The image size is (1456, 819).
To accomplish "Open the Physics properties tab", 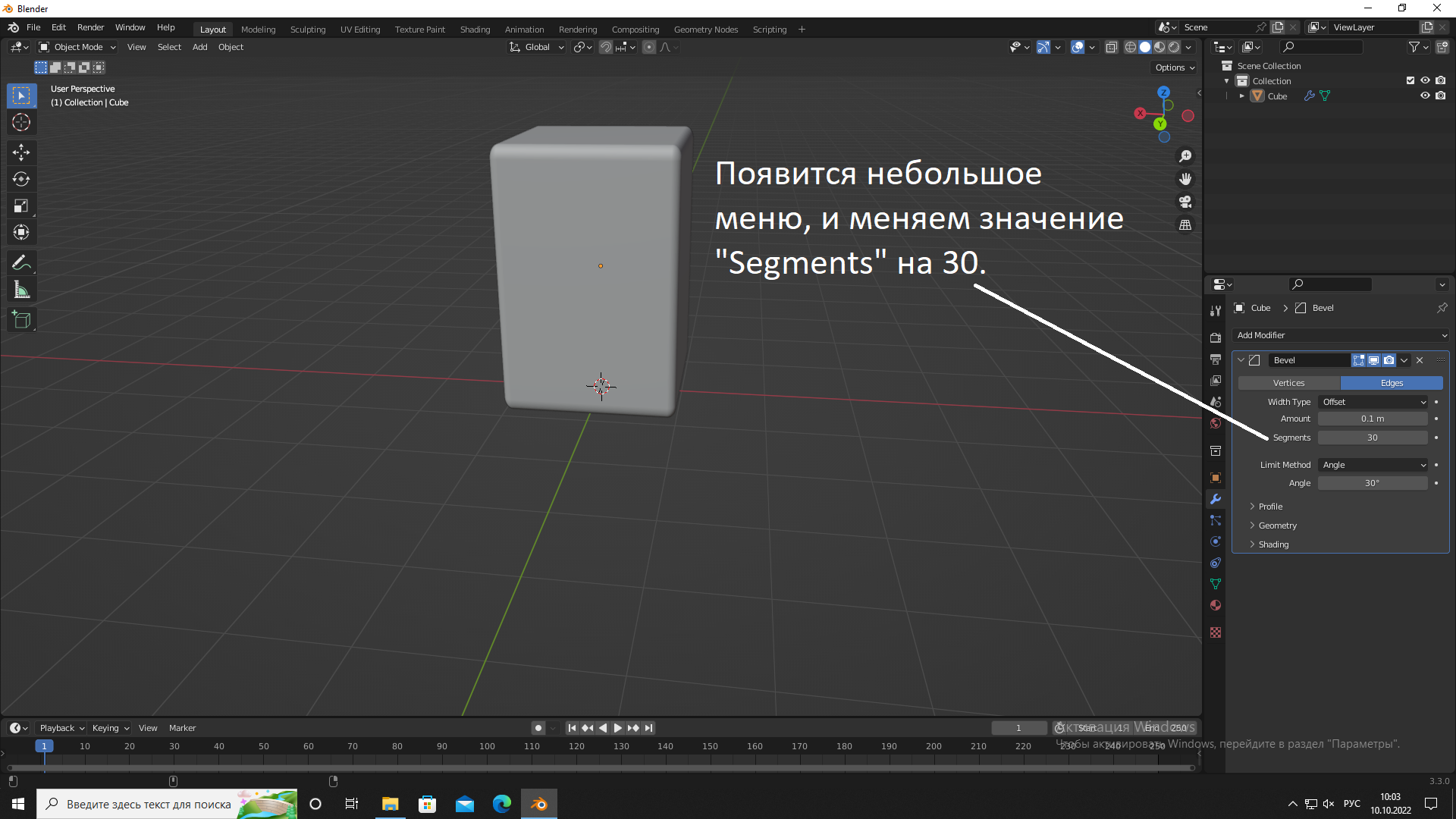I will pyautogui.click(x=1216, y=541).
